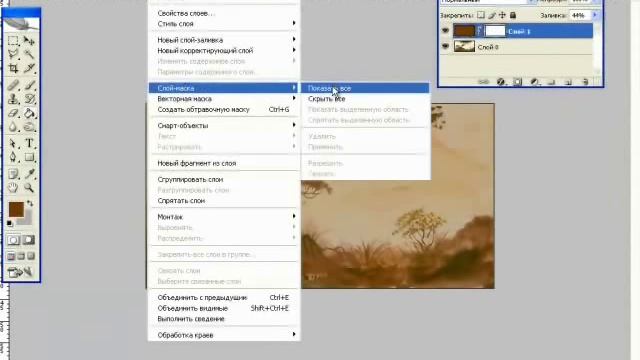Select the Brush tool
The width and height of the screenshot is (640, 360).
point(29,85)
